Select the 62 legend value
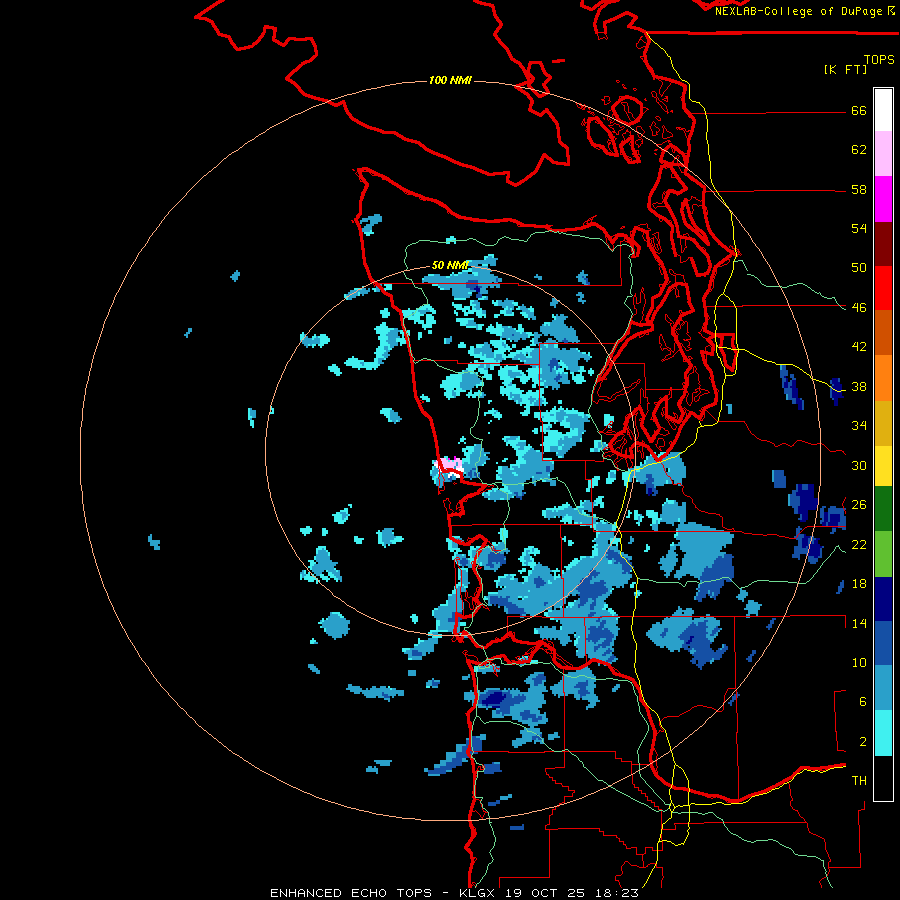The width and height of the screenshot is (900, 900). click(x=859, y=150)
